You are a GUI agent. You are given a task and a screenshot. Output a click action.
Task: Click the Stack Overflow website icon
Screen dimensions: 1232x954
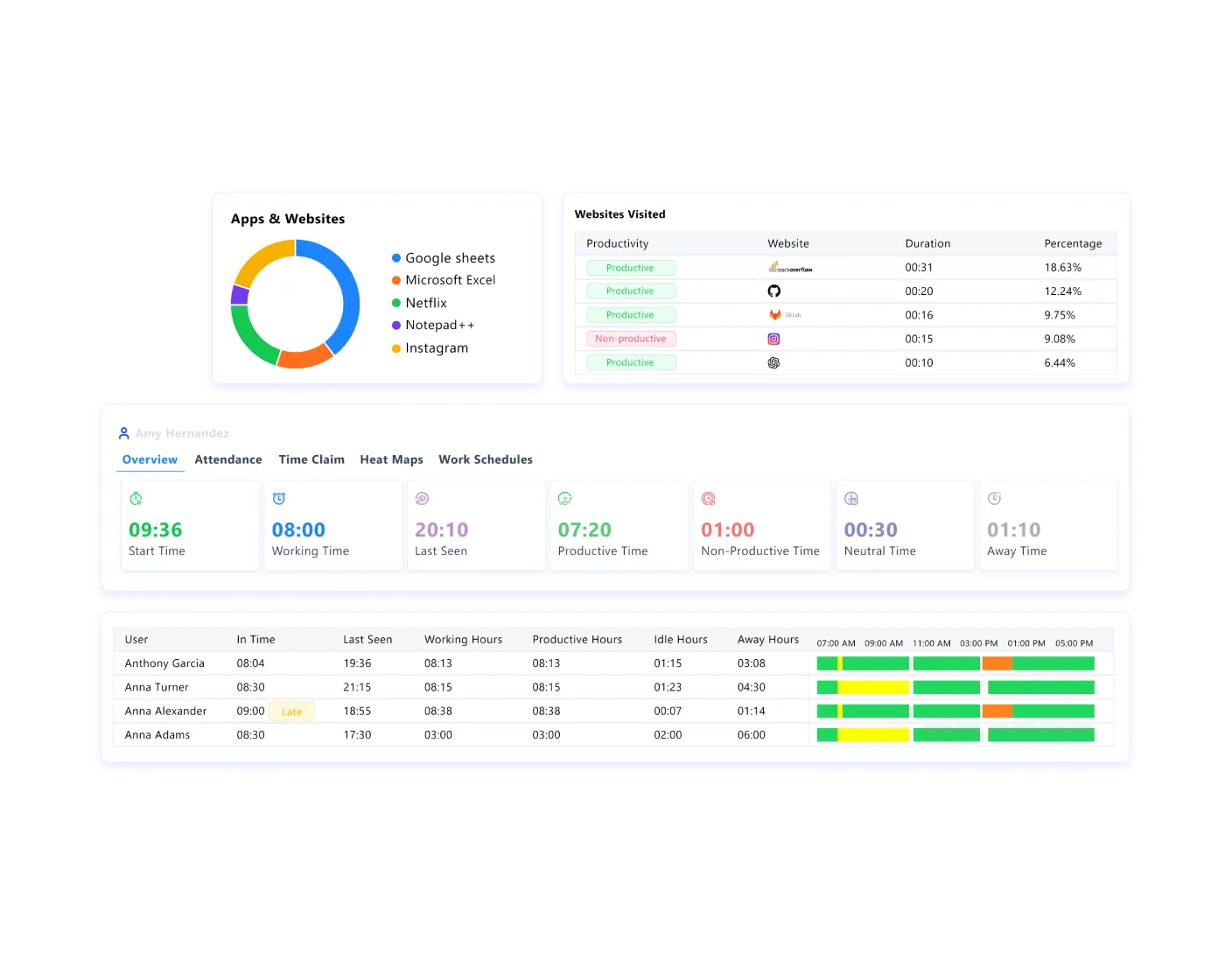pyautogui.click(x=789, y=268)
